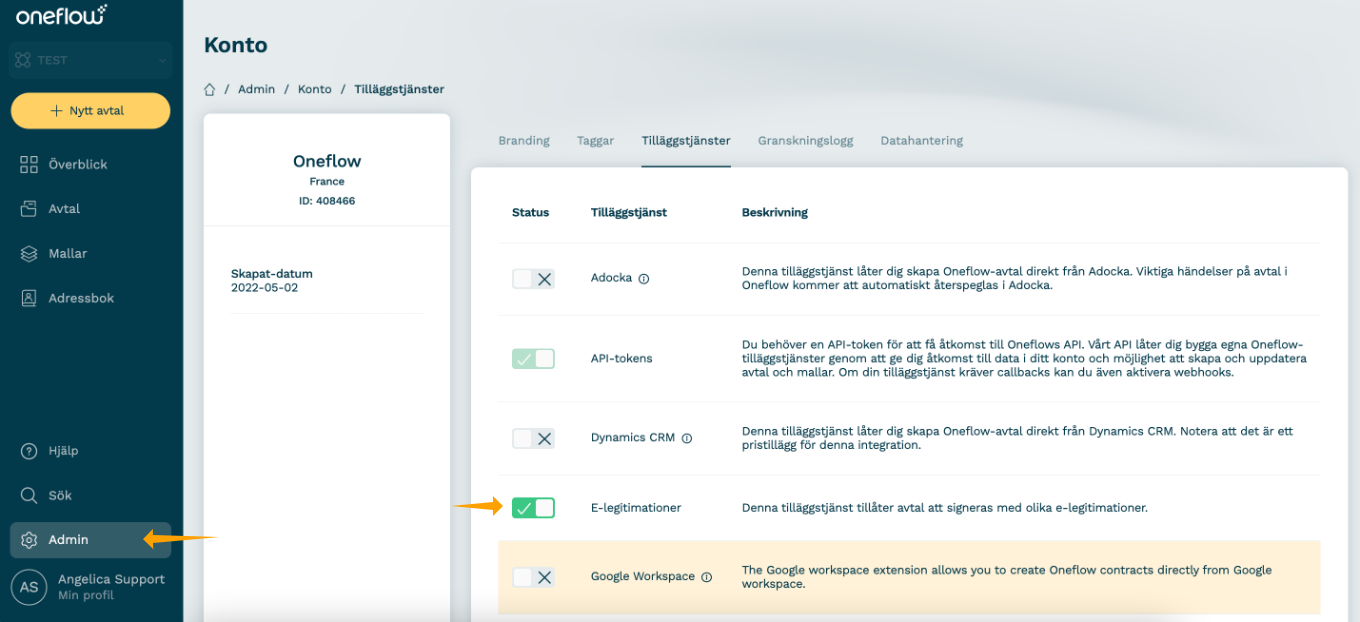Screen dimensions: 1360x622
Task: Click the Adressbok contact icon
Action: [29, 298]
